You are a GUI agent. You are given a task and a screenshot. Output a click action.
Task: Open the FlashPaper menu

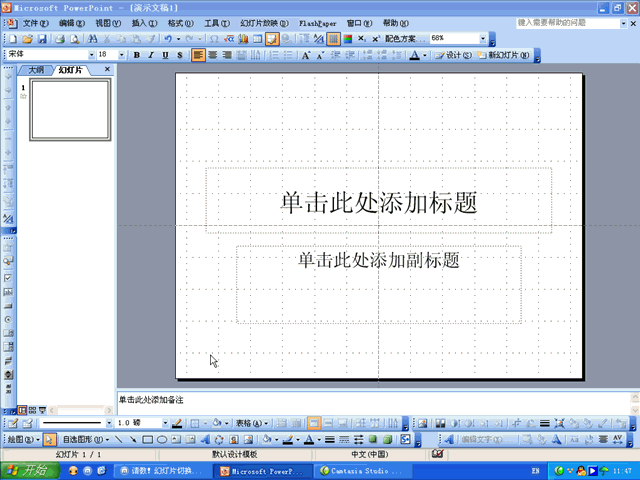coord(318,24)
